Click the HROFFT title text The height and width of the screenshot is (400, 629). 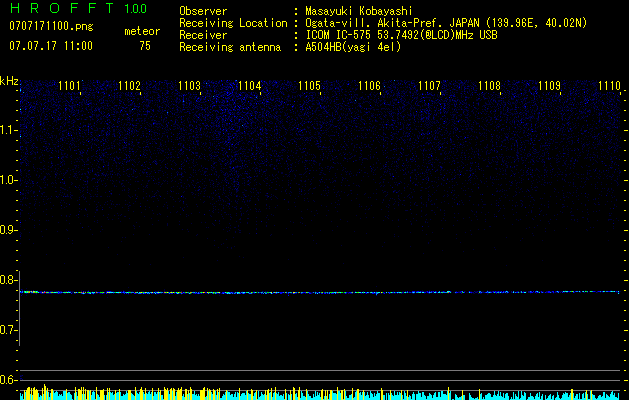click(62, 8)
